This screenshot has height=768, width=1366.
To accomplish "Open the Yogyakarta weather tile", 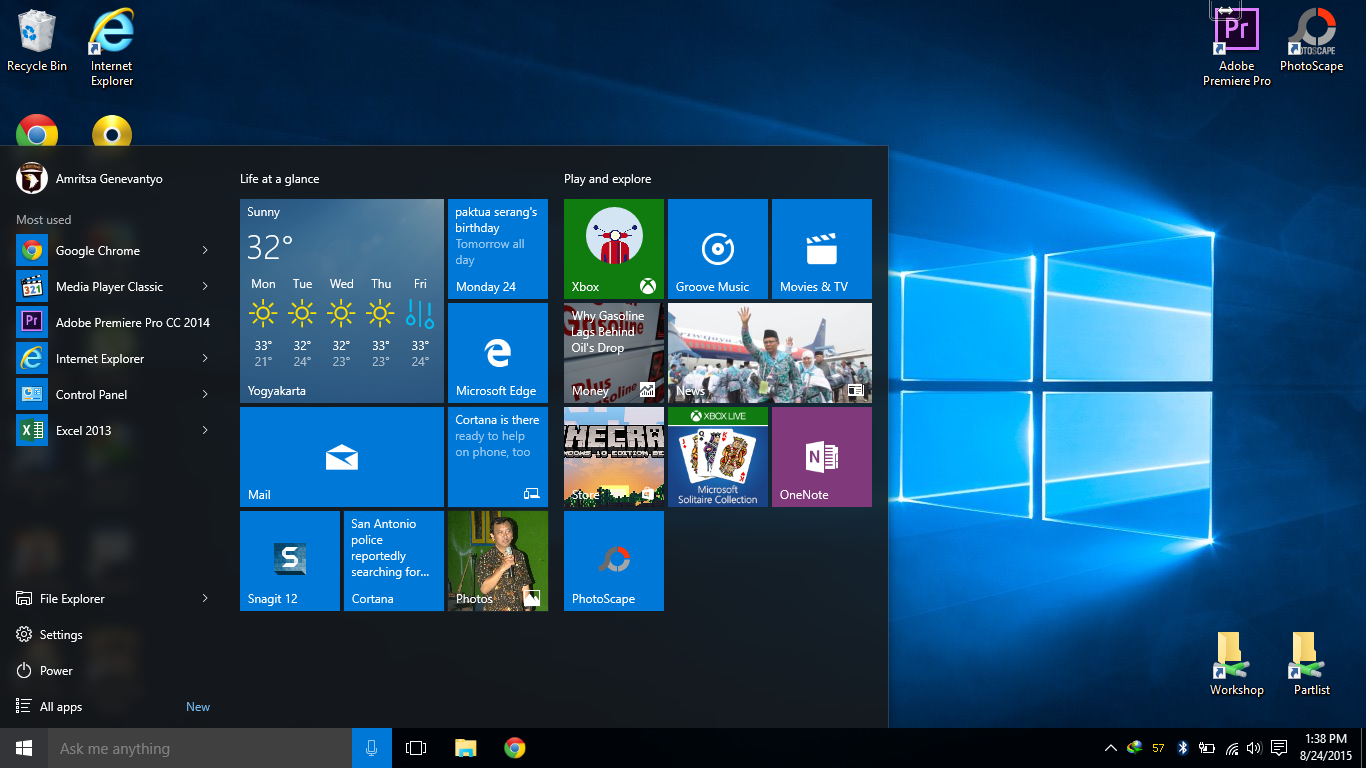I will pos(341,300).
